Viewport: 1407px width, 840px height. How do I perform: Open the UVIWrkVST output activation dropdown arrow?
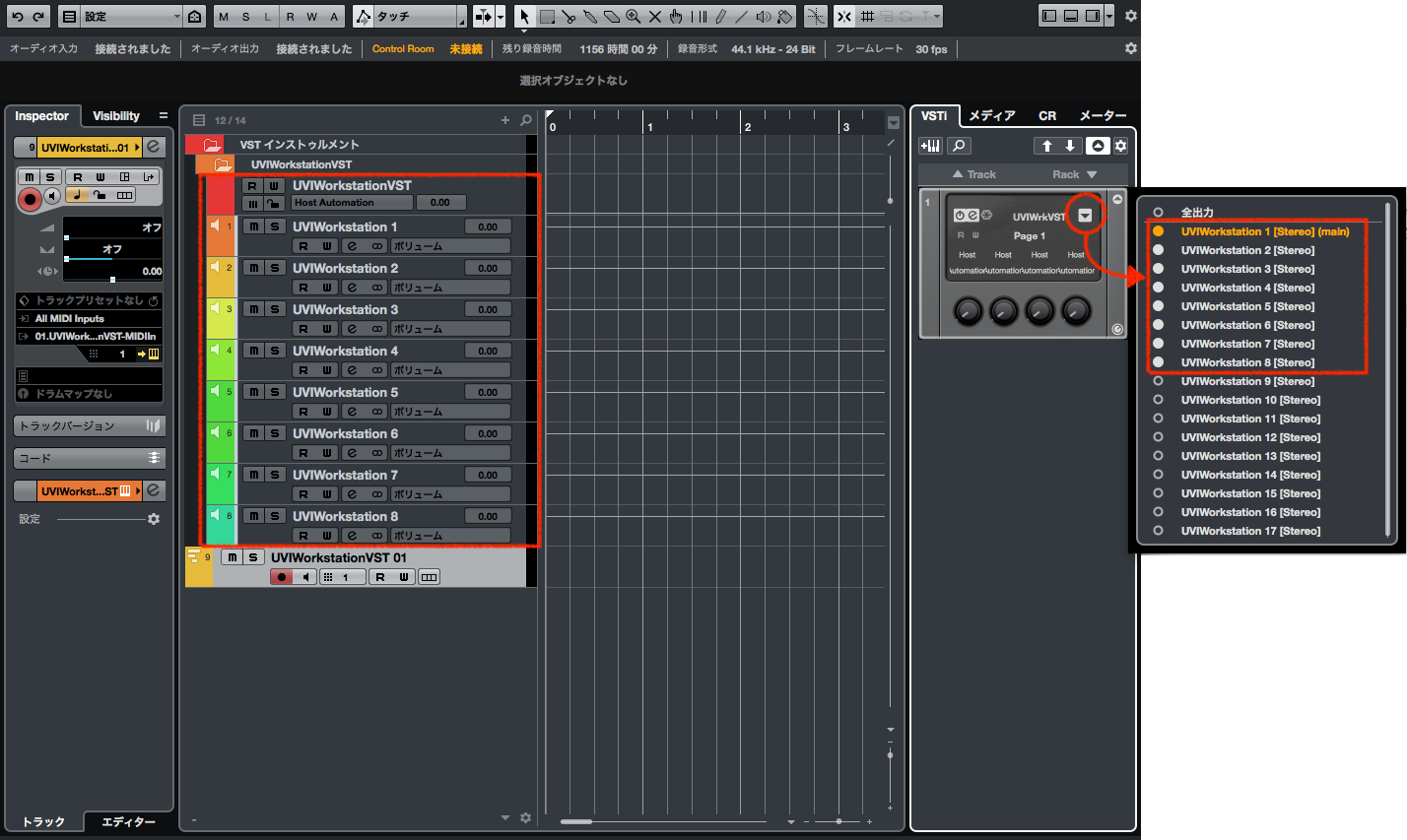point(1085,216)
